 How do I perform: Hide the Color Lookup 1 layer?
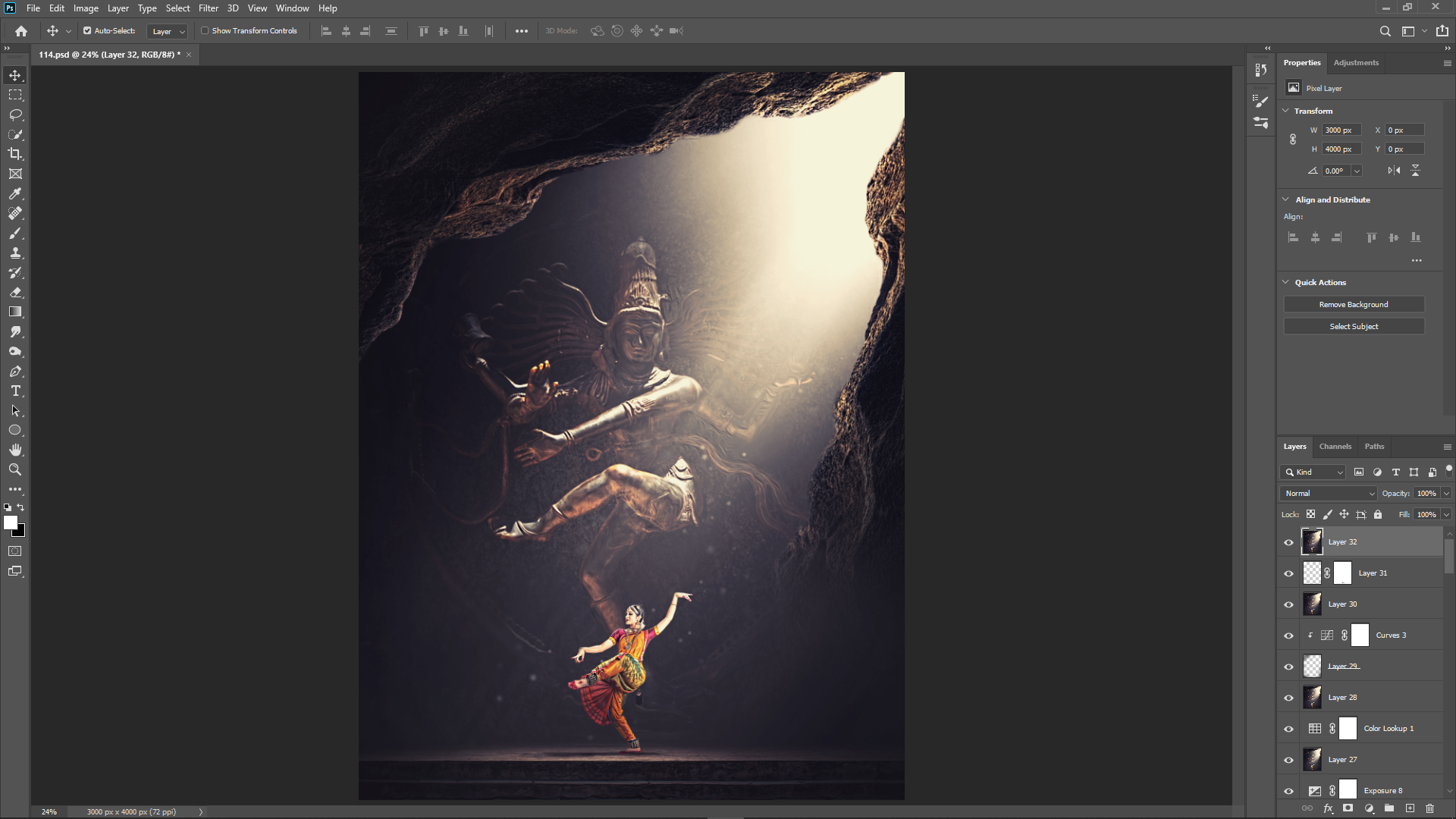point(1288,729)
